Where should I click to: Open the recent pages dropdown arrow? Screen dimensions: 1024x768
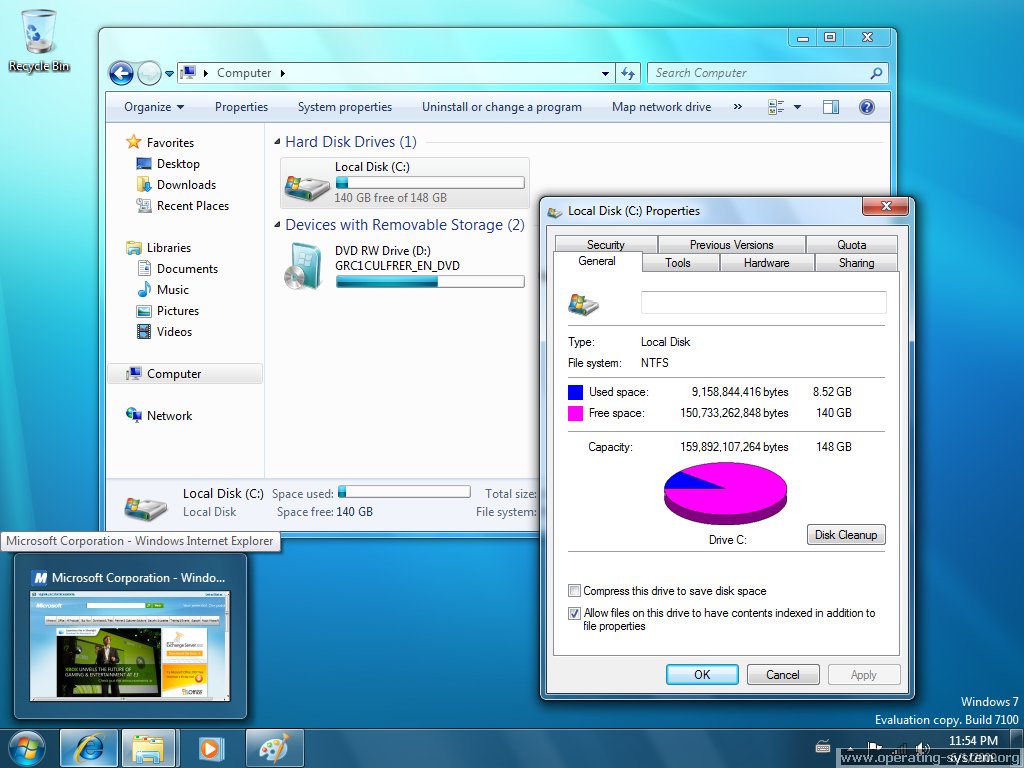[x=169, y=74]
